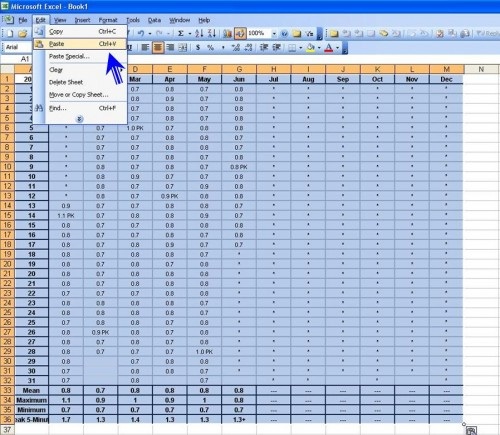Open the Data menu
Viewport: 500px width, 435px height.
[154, 20]
